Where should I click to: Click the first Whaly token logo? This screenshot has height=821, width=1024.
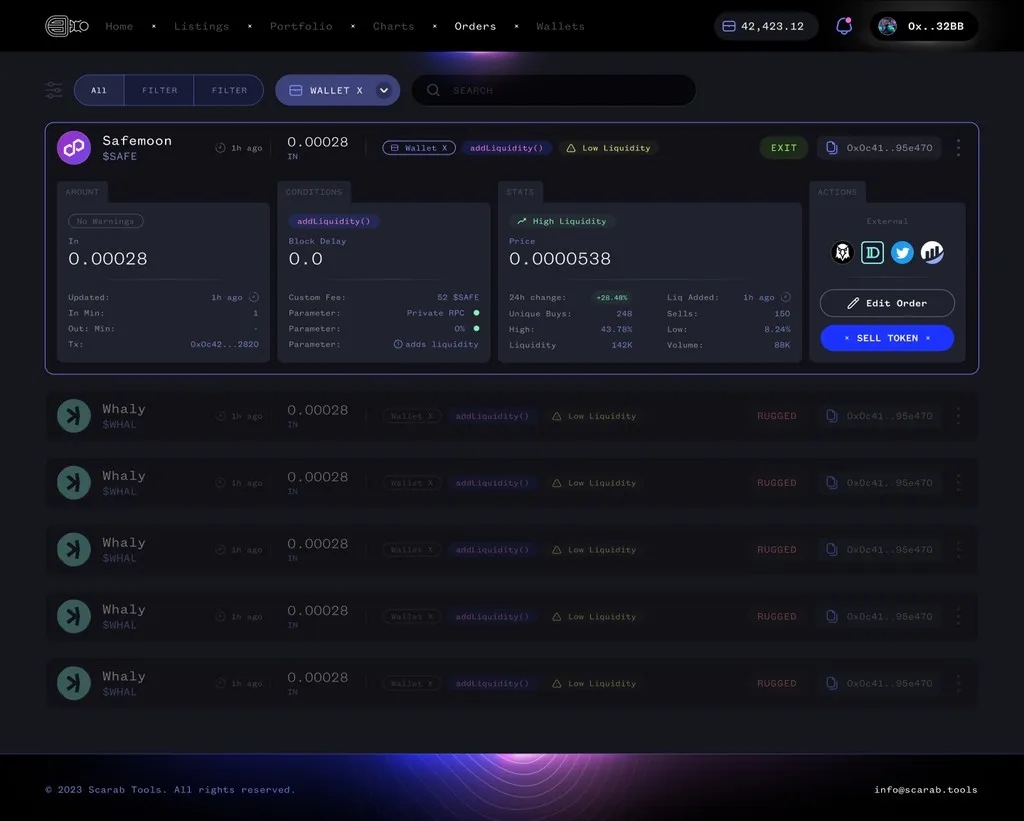(74, 415)
